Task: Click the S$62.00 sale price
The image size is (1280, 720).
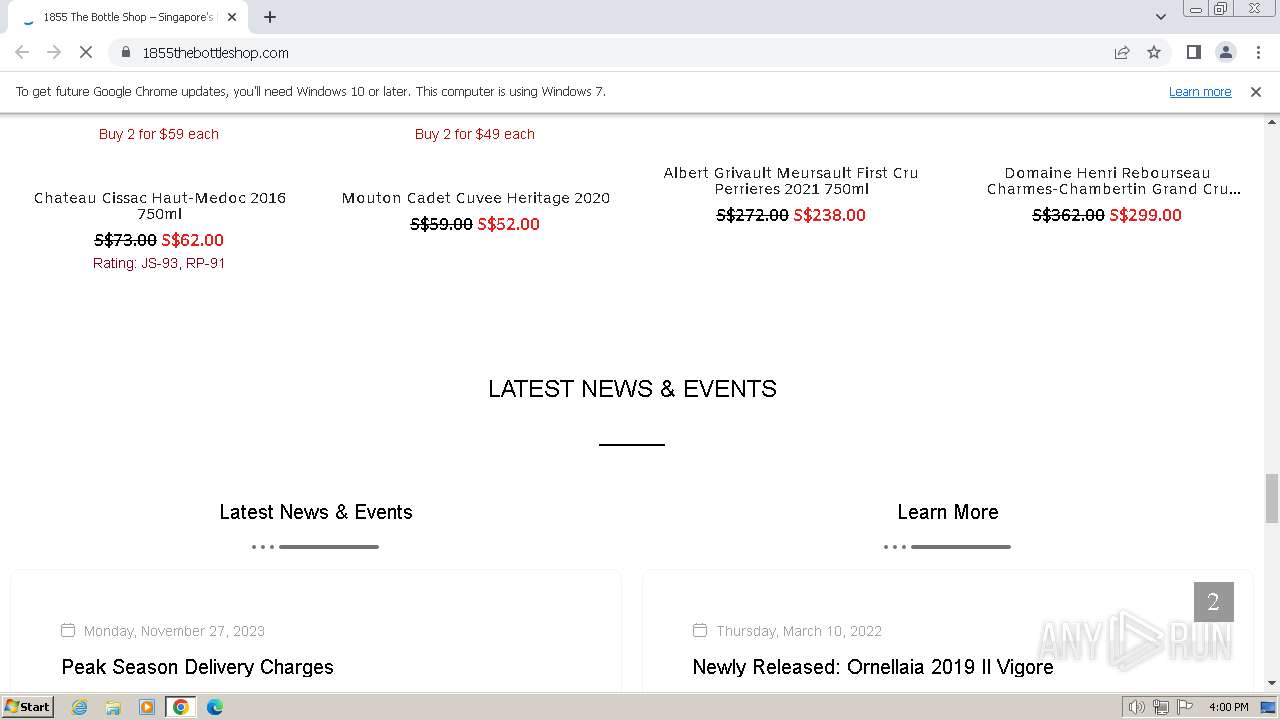Action: [193, 240]
